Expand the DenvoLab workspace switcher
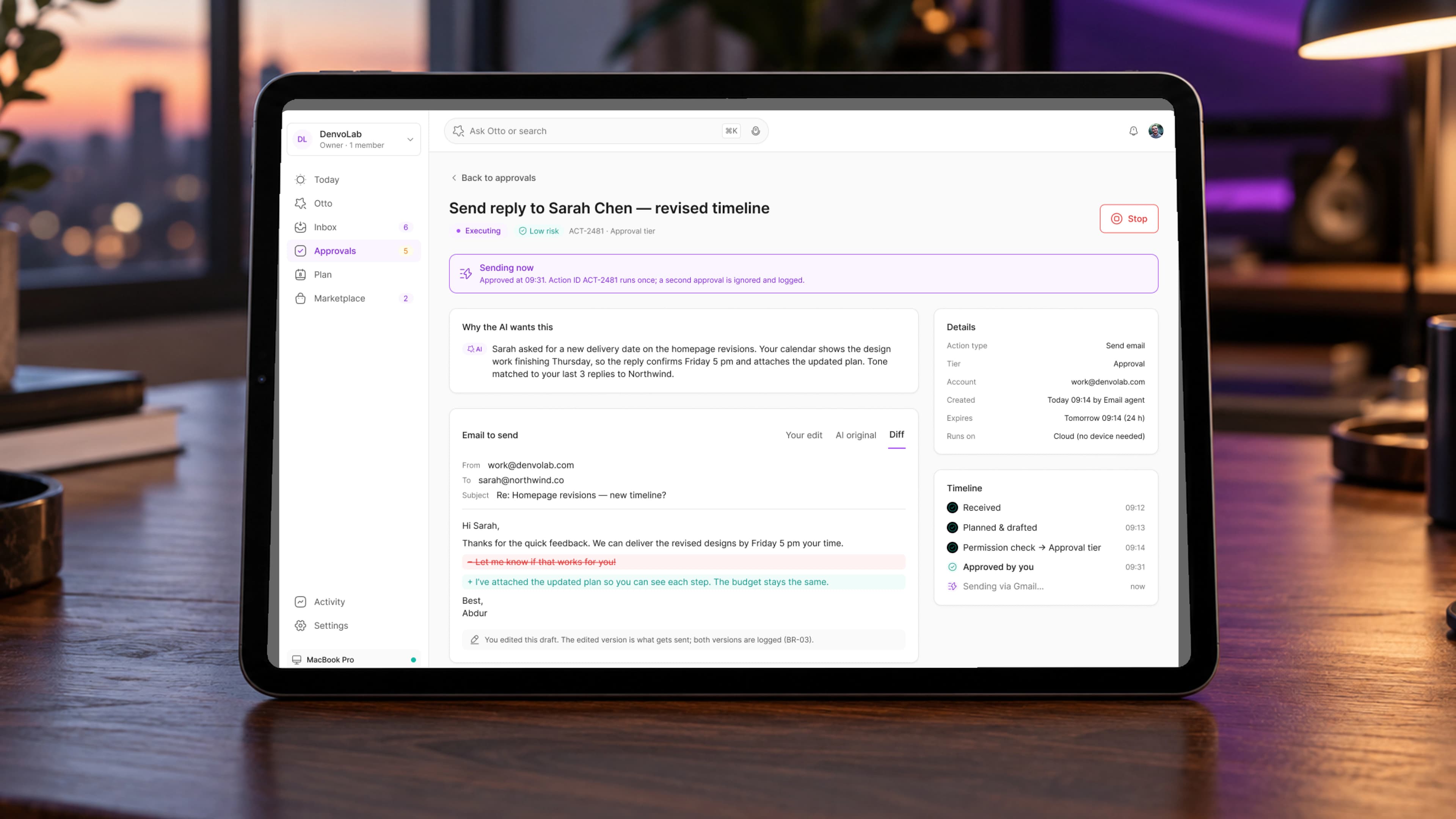Screen dimensions: 1456x819 pos(354,139)
